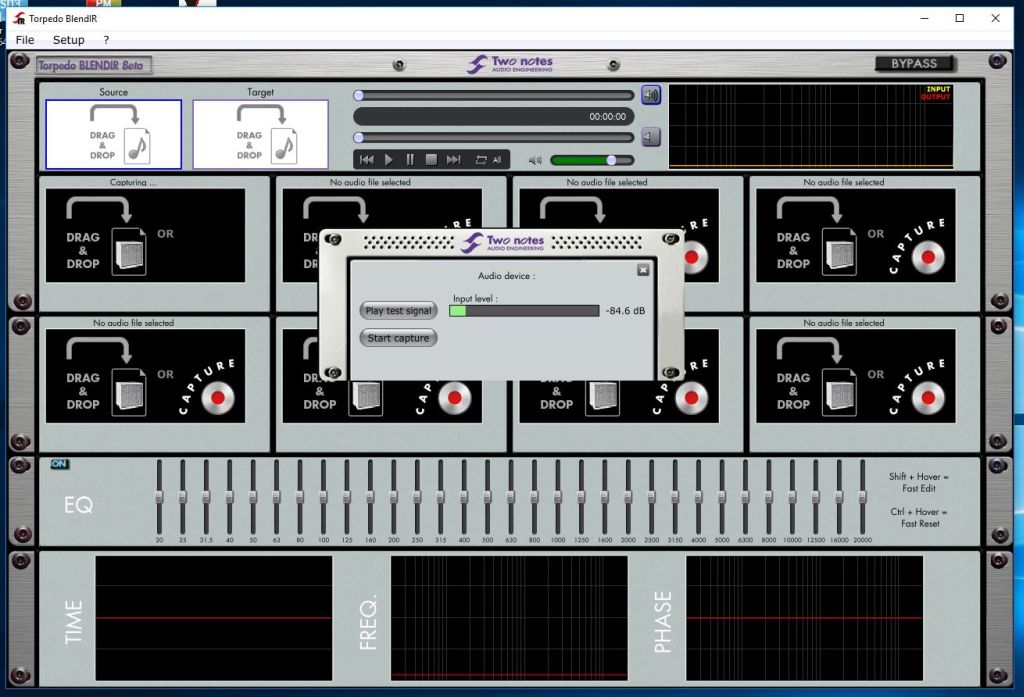The height and width of the screenshot is (697, 1024).
Task: Click the 'Input level :' label
Action: tap(475, 299)
